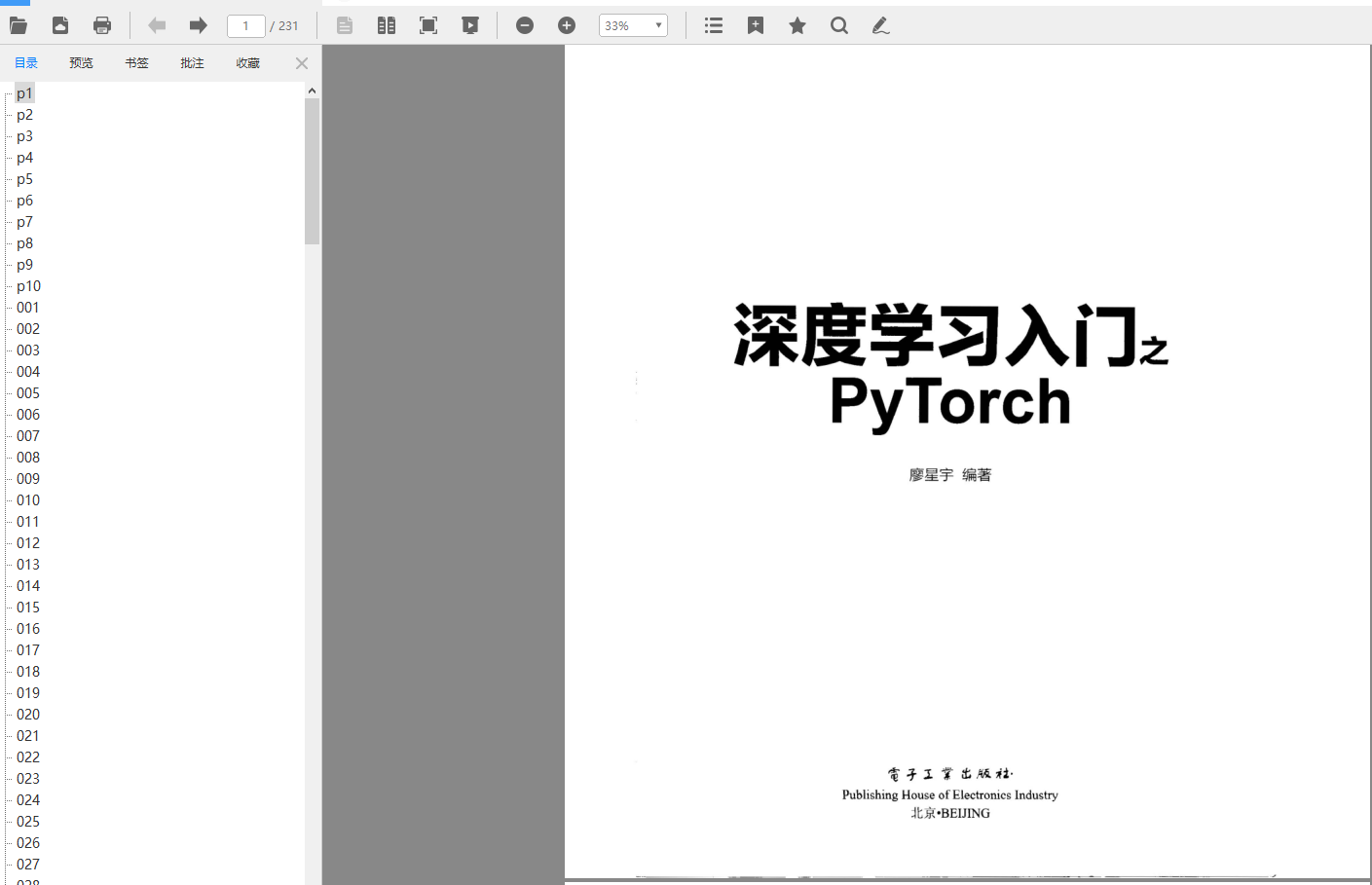The image size is (1372, 885).
Task: Select p7 in the outline
Action: coord(24,222)
